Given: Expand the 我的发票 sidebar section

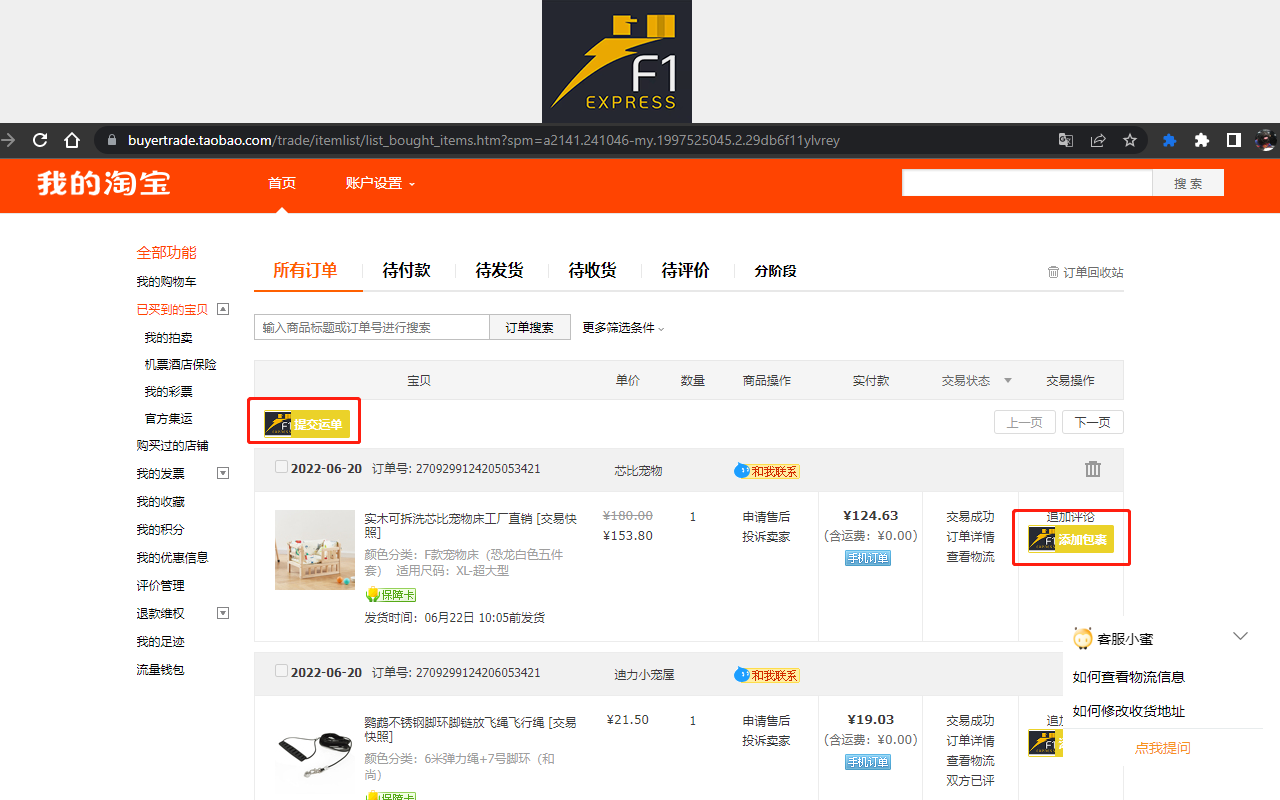Looking at the screenshot, I should point(223,473).
